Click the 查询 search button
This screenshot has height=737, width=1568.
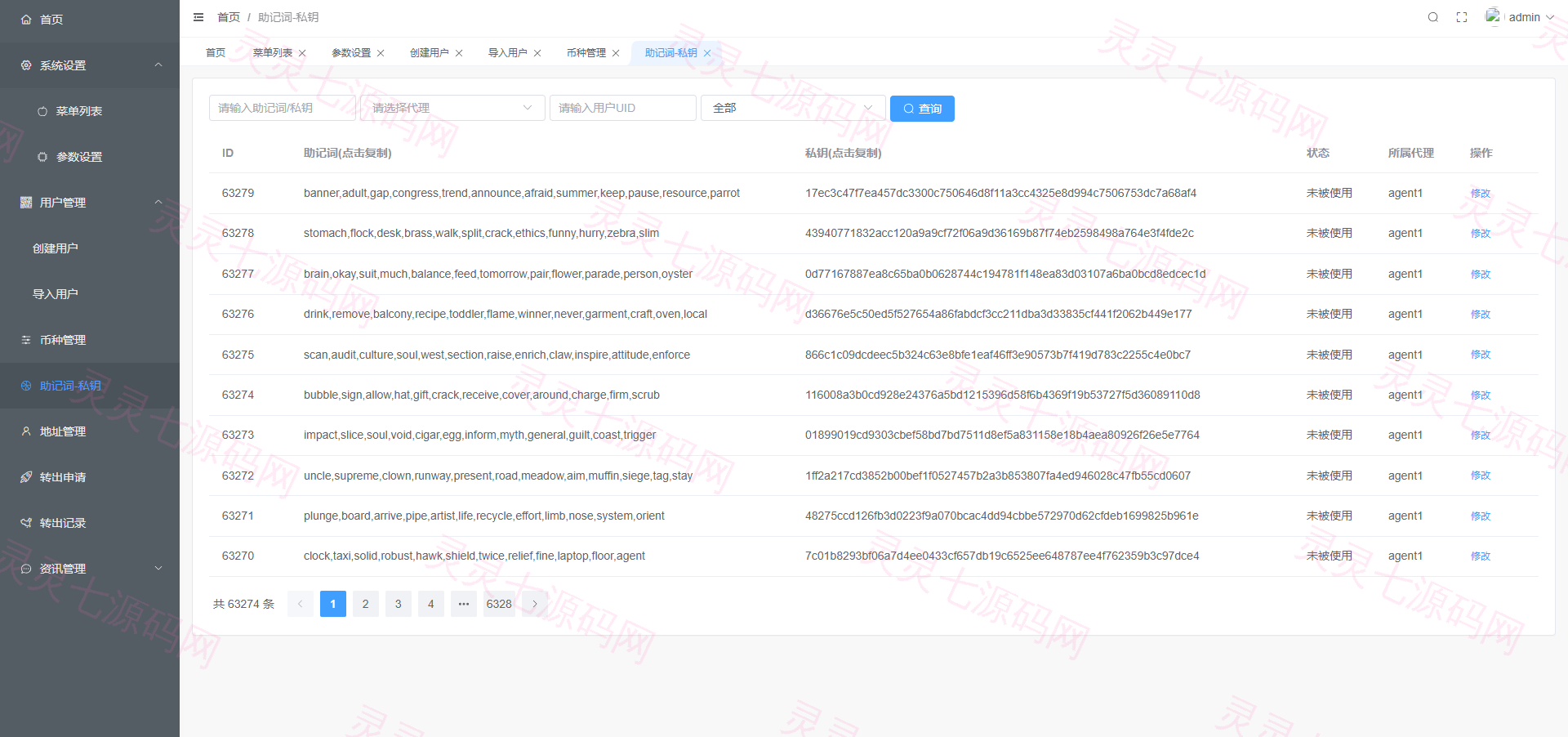(922, 109)
